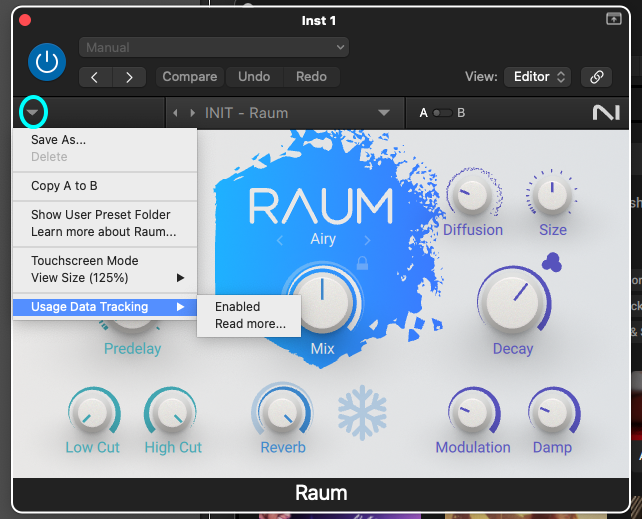Screen dimensions: 642x519
Task: Toggle the Mix lock icon
Action: [x=362, y=263]
